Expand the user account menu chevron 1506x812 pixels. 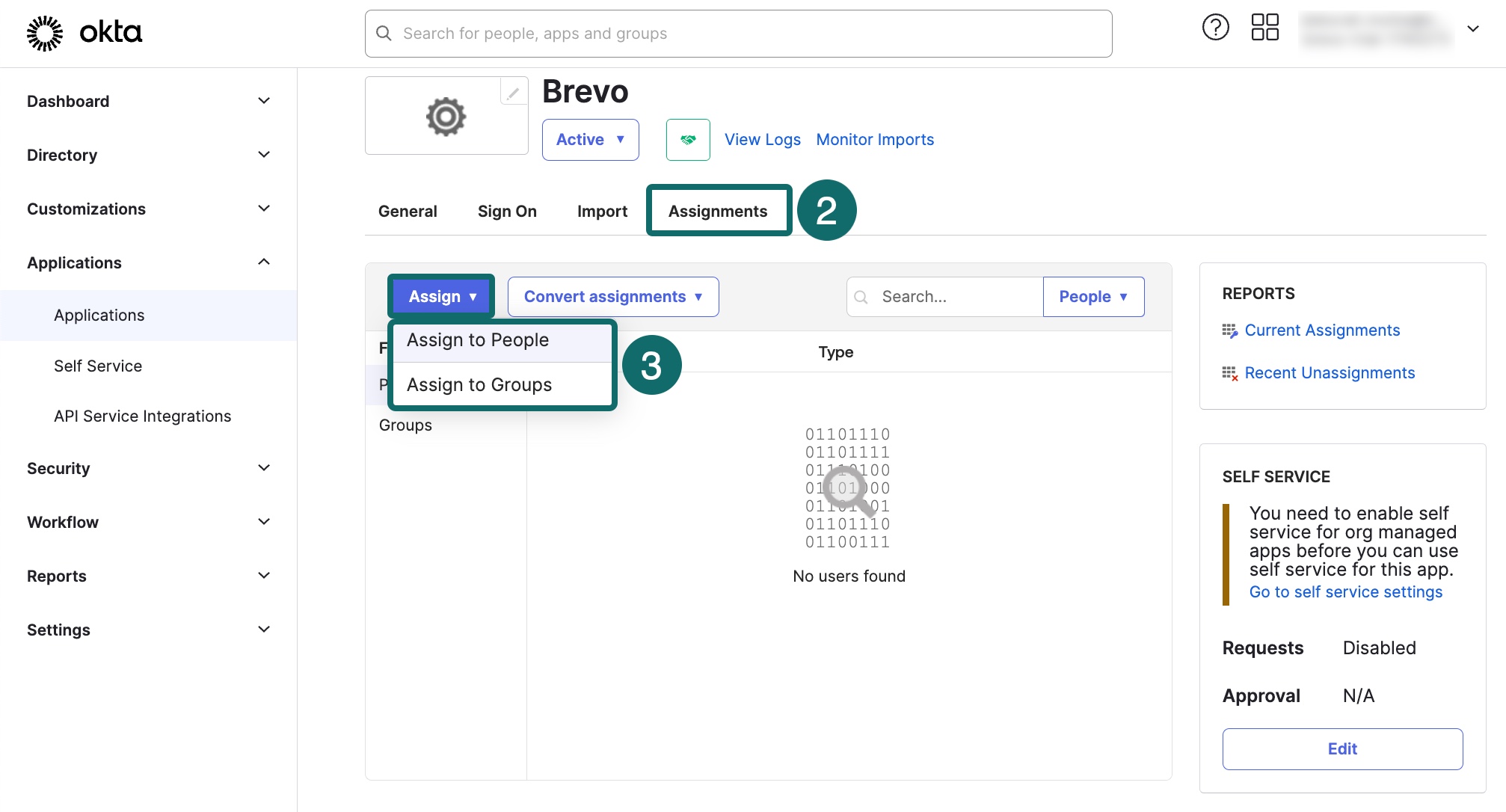pyautogui.click(x=1472, y=29)
